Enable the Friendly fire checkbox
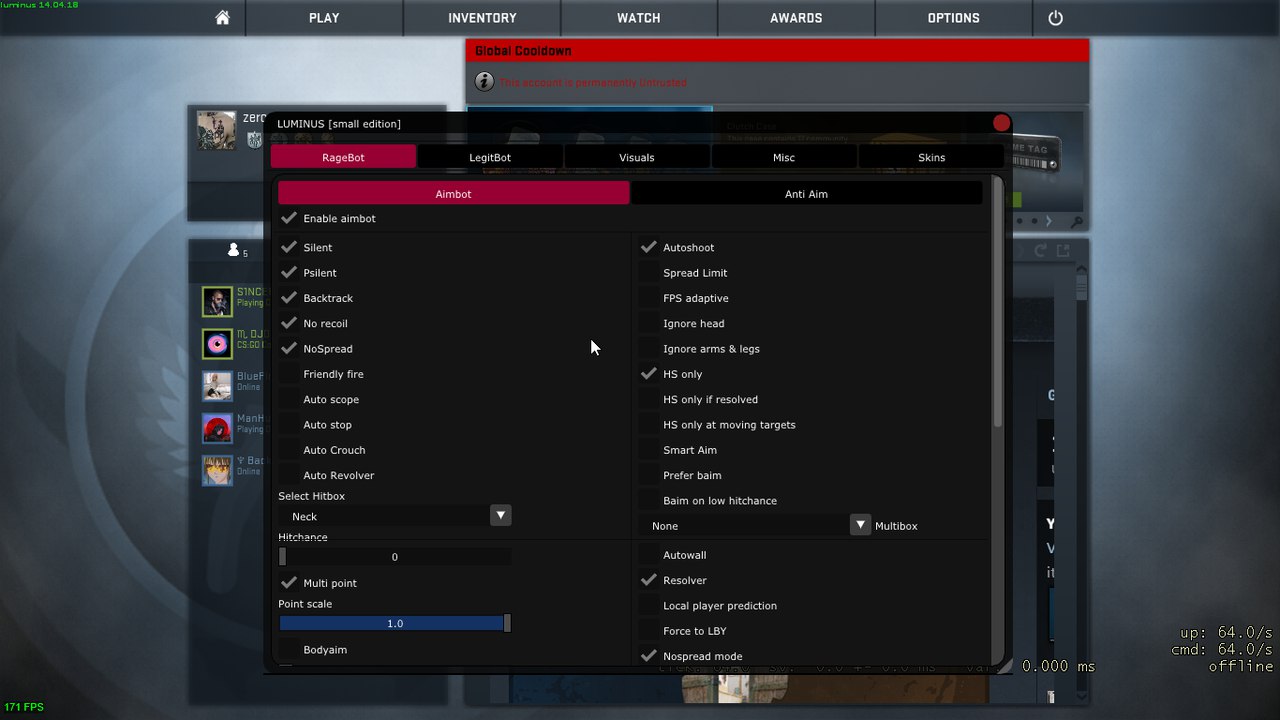 289,374
